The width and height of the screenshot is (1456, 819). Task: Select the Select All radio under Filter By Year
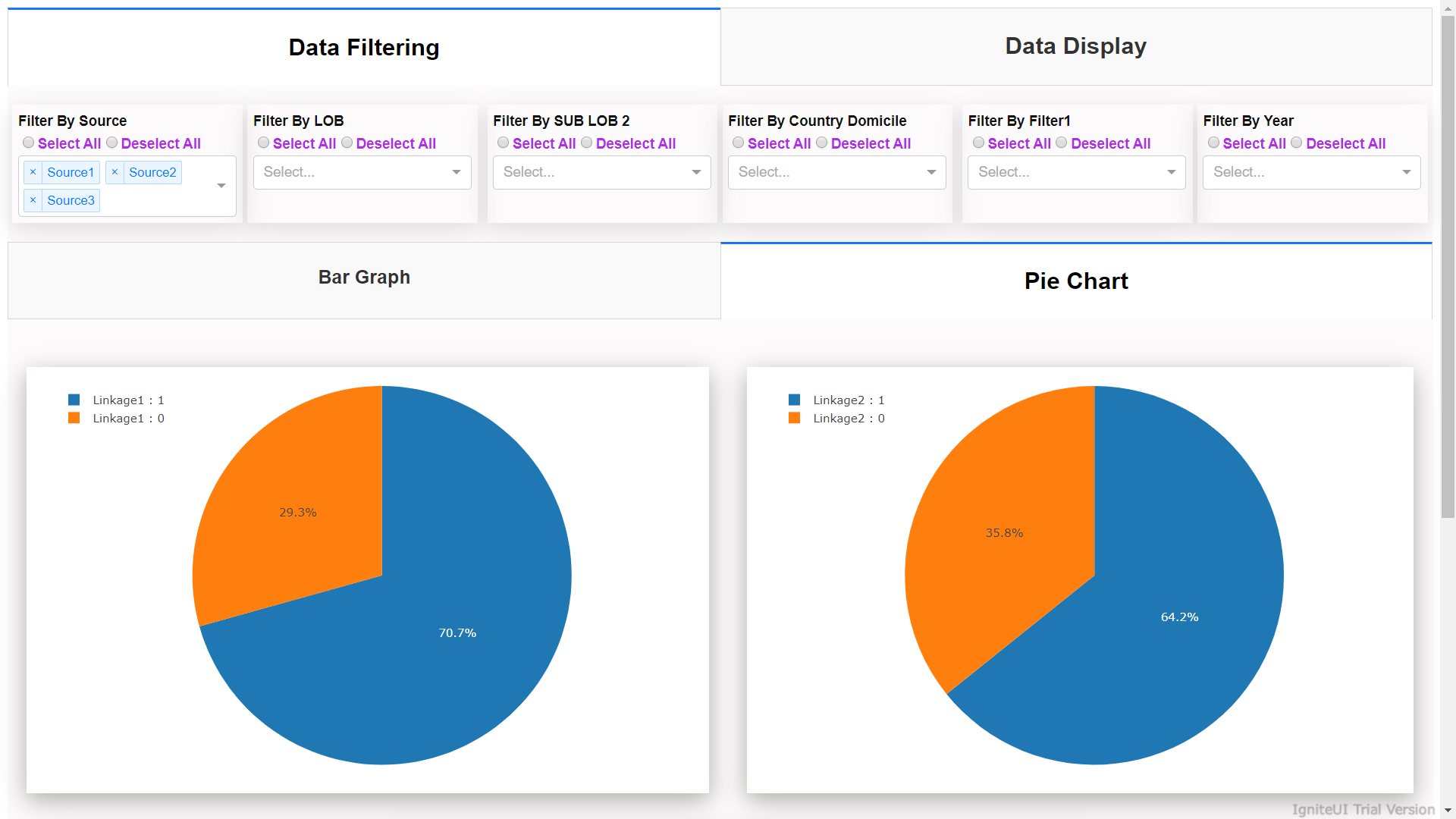tap(1213, 143)
